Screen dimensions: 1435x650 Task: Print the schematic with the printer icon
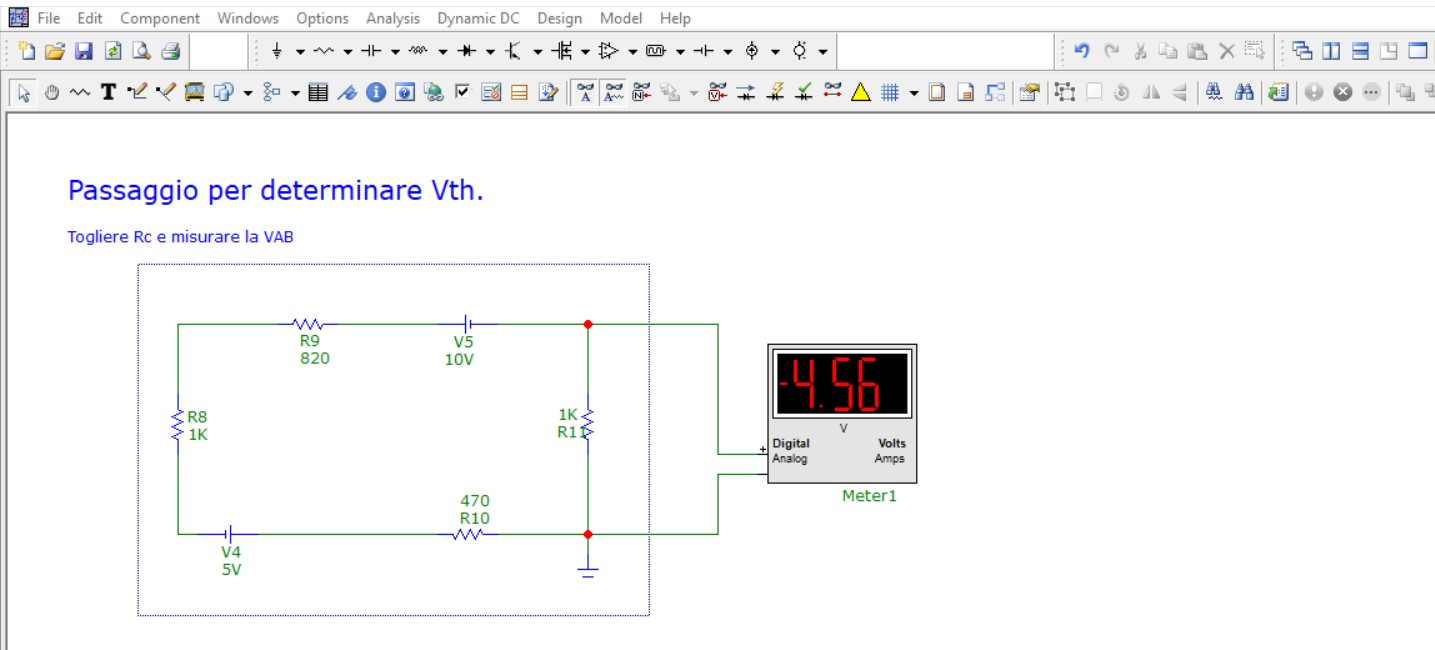[x=170, y=51]
